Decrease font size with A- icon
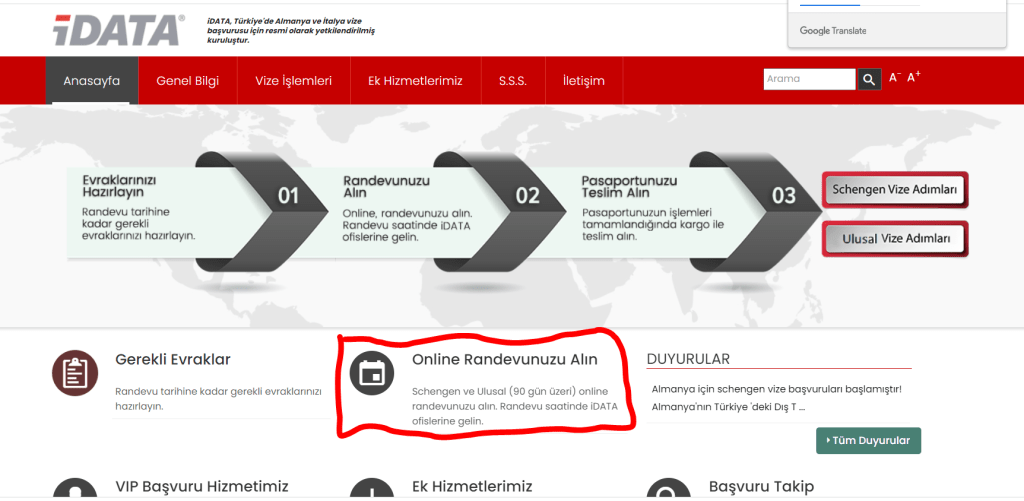Viewport: 1024px width, 501px height. click(895, 78)
